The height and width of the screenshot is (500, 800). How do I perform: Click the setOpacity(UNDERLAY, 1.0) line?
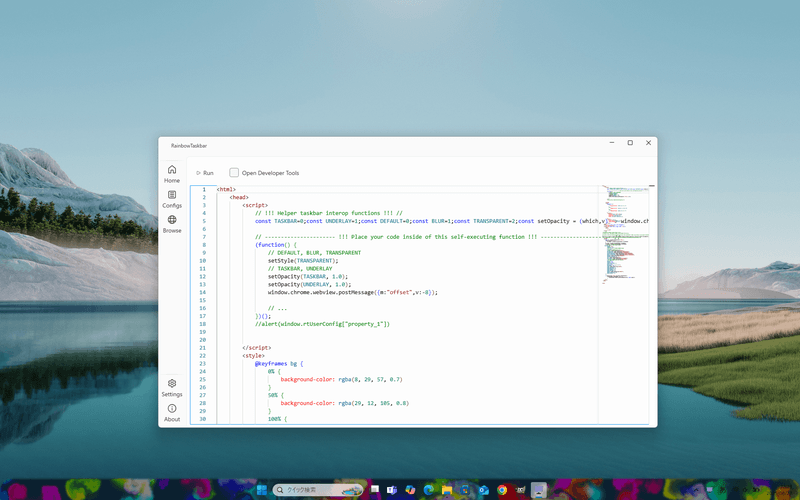(310, 285)
